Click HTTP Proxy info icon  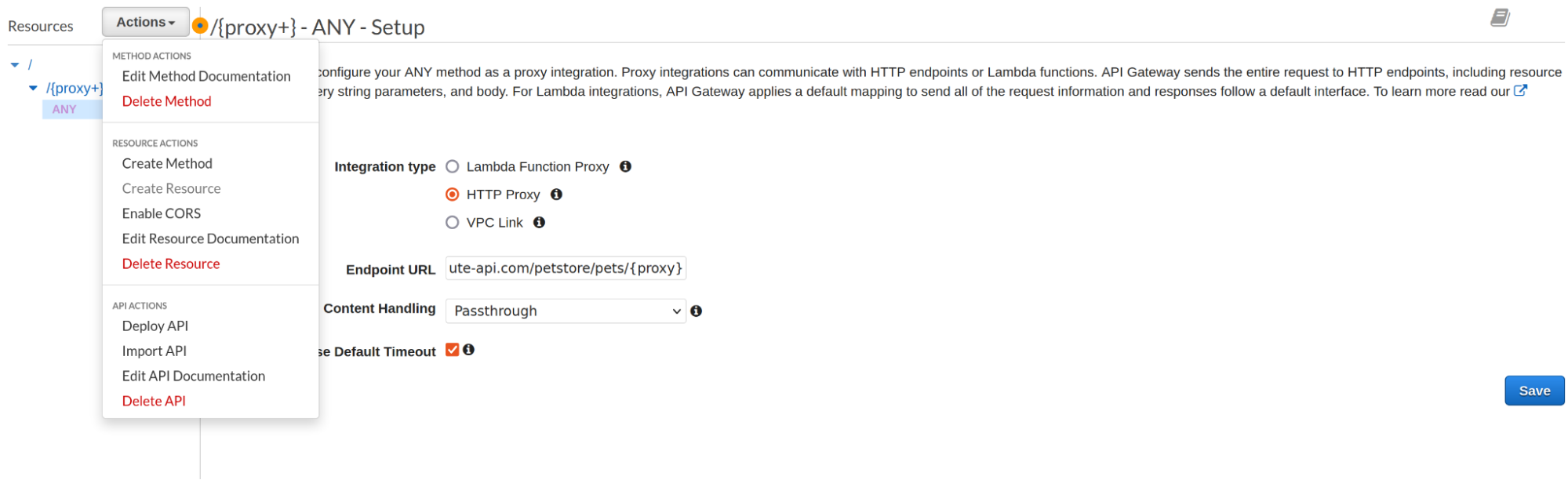[556, 195]
